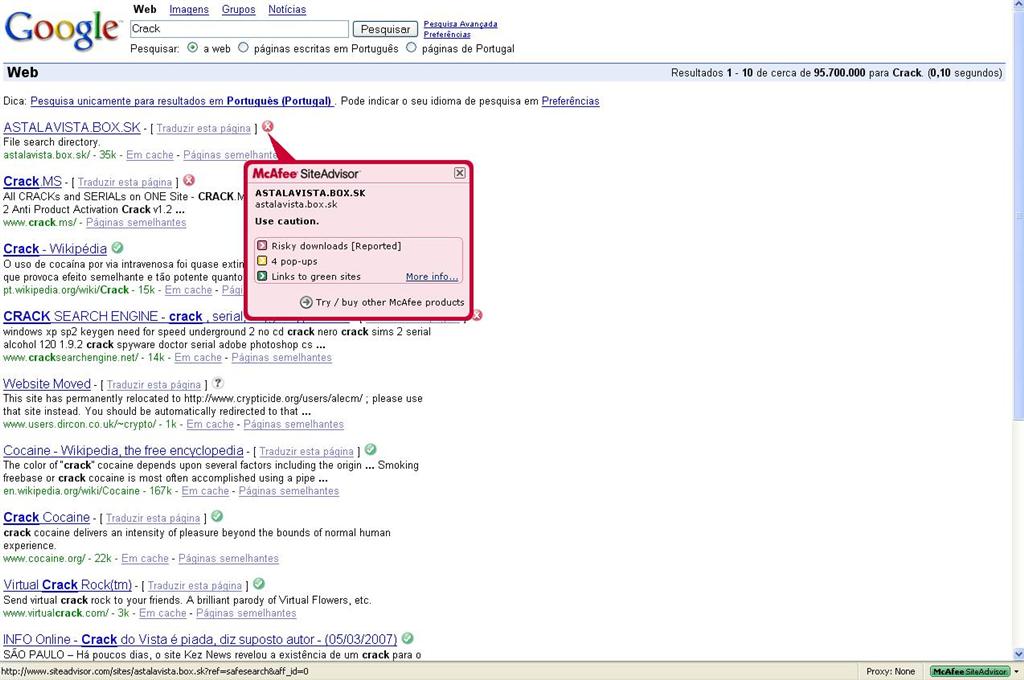Click 'Use caution.' text in SiteAdvisor popup
This screenshot has height=680, width=1024.
(287, 221)
